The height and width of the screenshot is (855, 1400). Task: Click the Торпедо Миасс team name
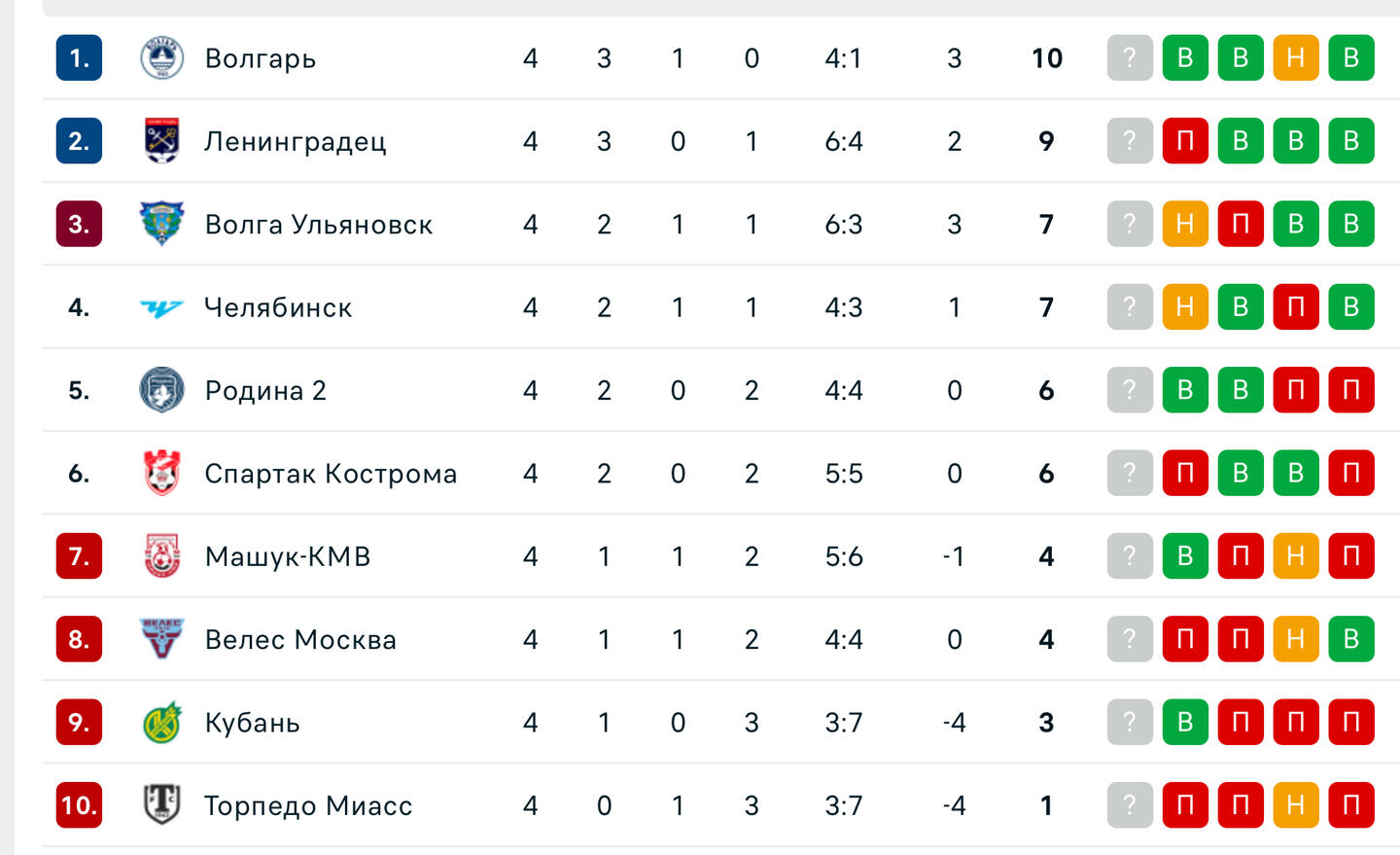(x=308, y=805)
